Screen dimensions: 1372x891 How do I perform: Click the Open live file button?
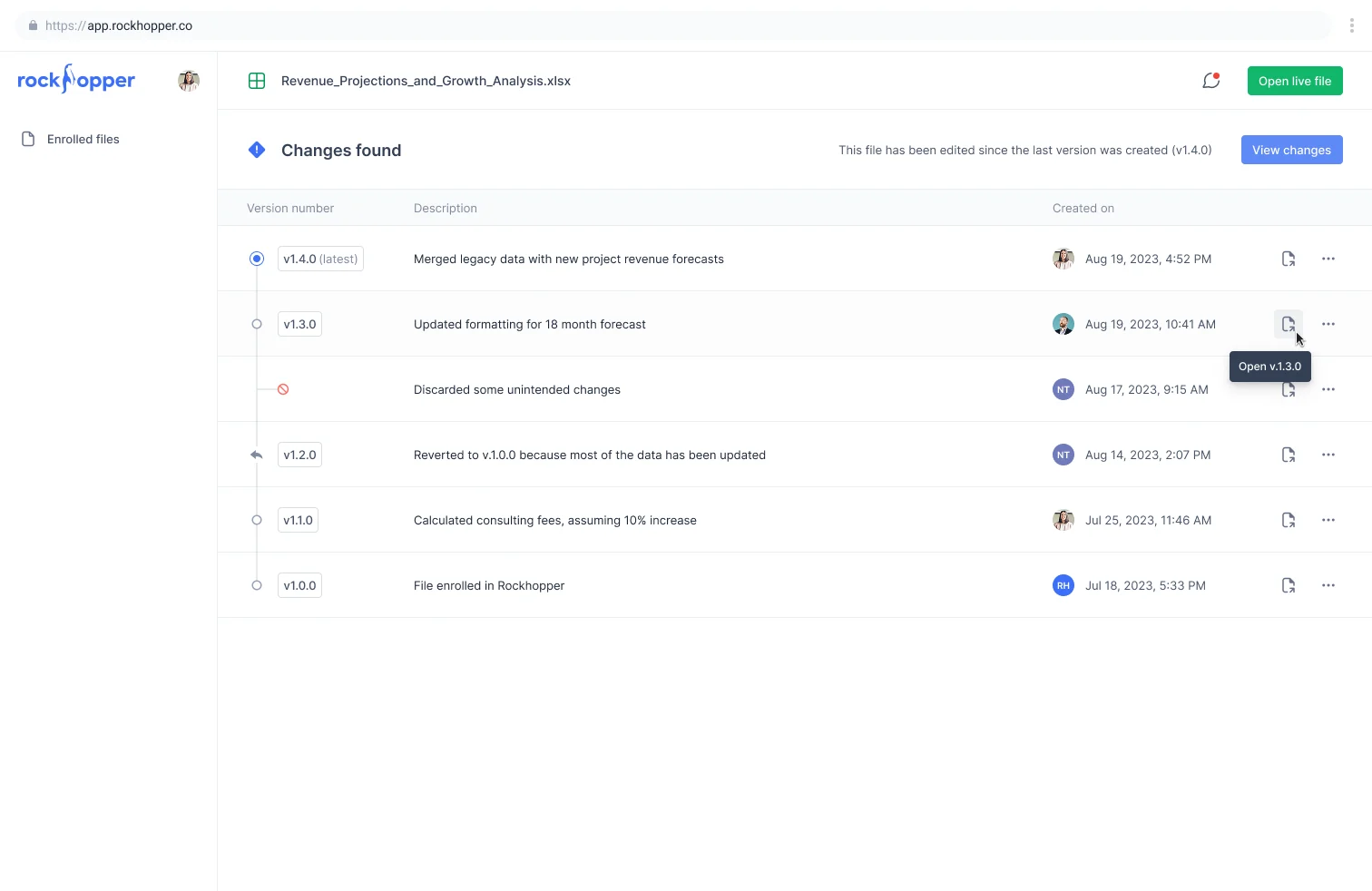[1295, 81]
